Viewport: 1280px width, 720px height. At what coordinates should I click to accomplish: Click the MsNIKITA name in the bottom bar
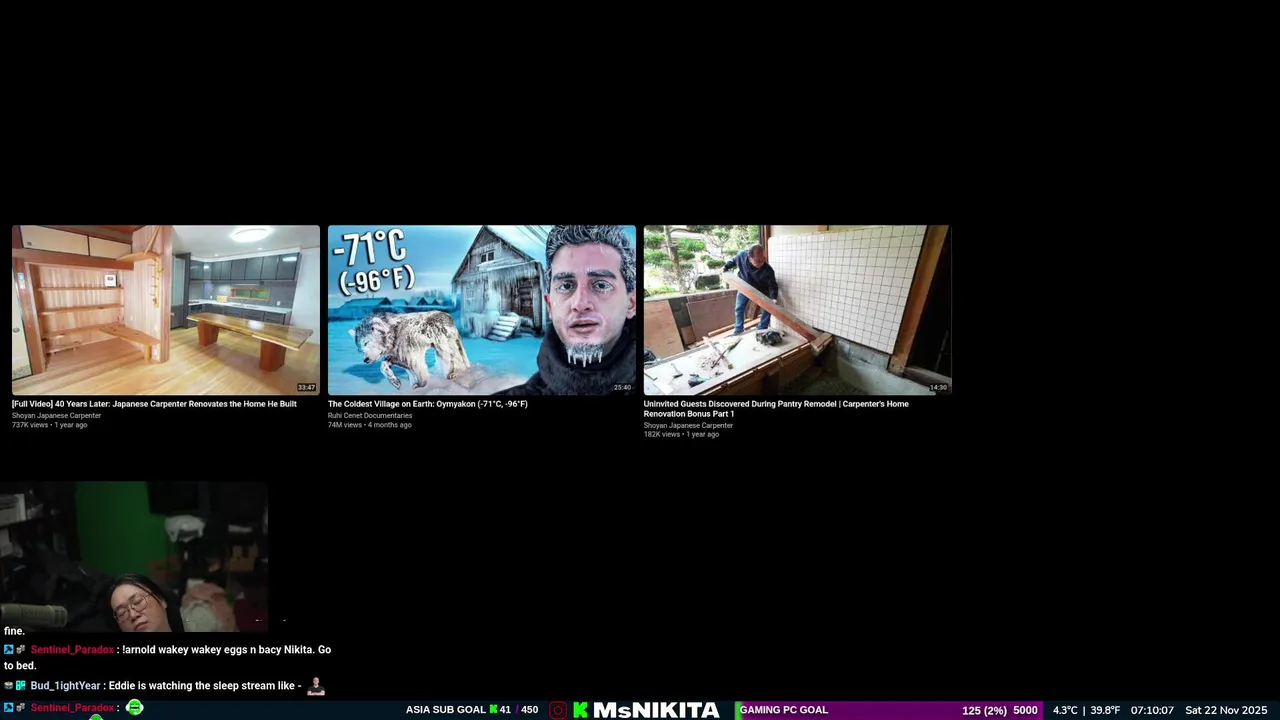pos(656,710)
